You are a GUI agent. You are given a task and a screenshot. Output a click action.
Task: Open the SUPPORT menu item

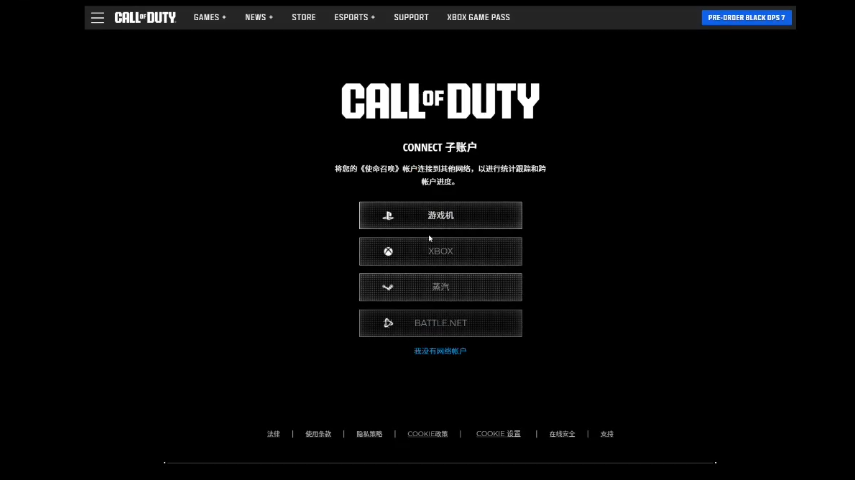[x=411, y=18]
